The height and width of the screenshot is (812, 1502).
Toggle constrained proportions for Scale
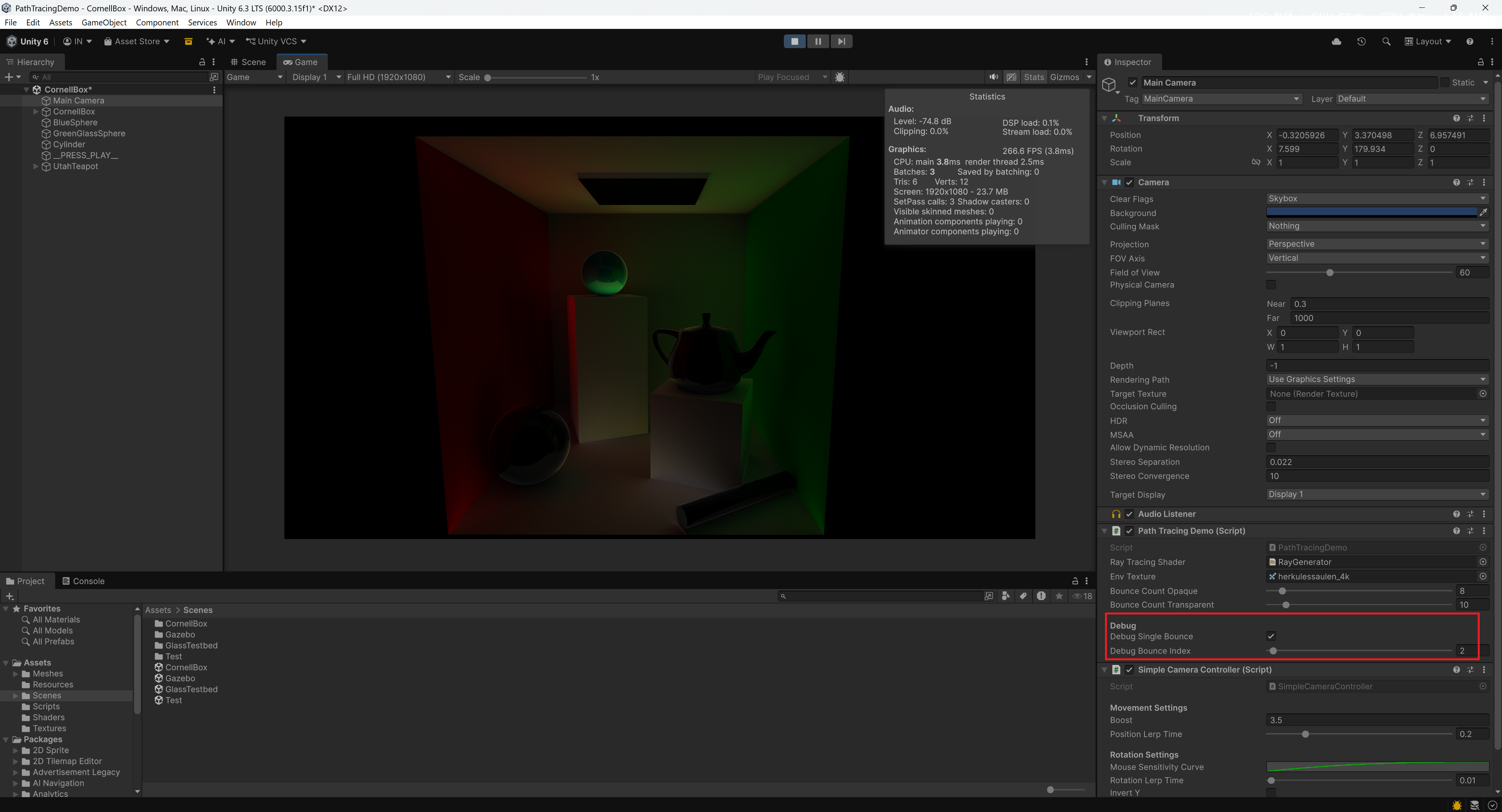click(1256, 163)
